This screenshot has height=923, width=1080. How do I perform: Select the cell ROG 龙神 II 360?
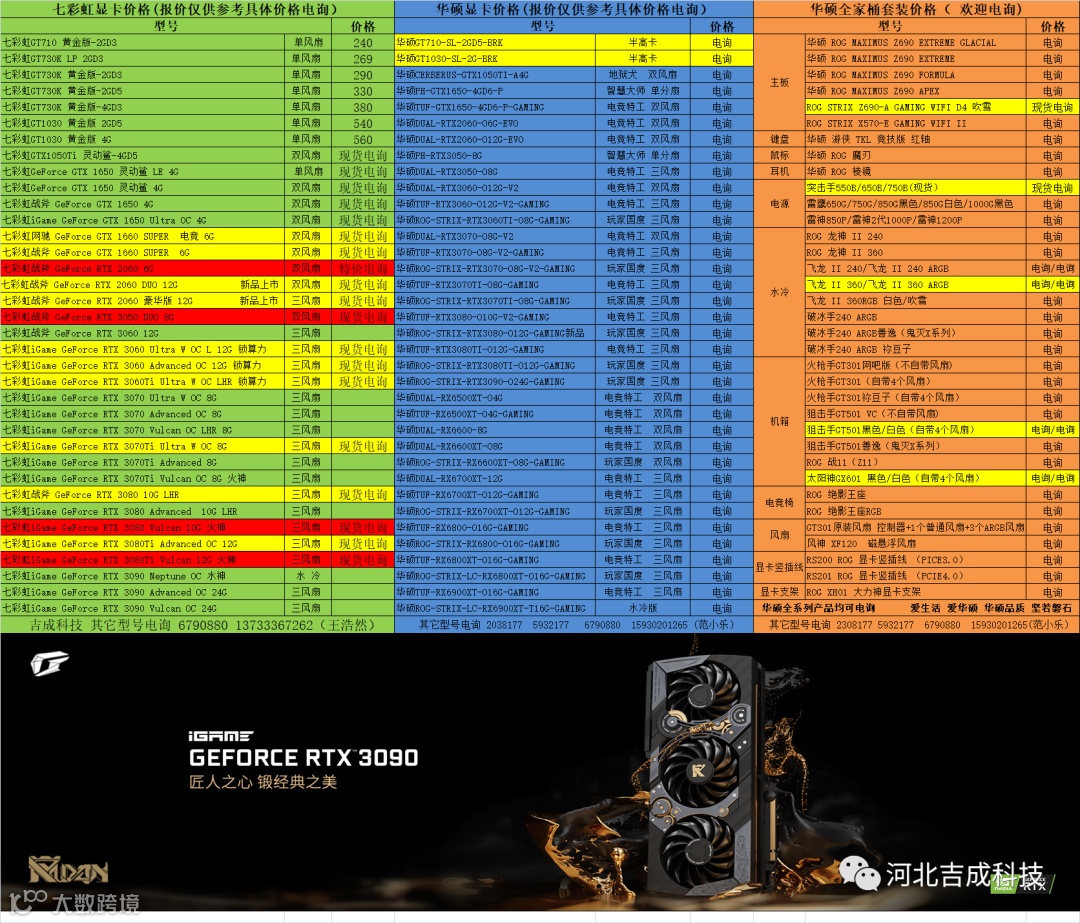[x=915, y=253]
